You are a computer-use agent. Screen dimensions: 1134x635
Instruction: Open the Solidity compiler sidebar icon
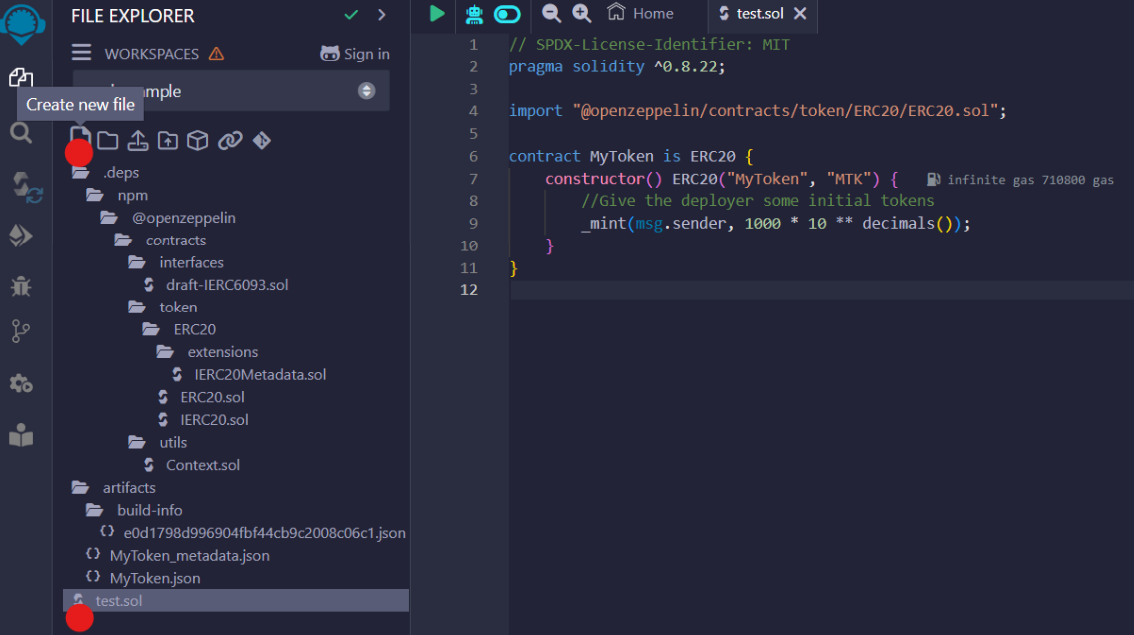27,187
